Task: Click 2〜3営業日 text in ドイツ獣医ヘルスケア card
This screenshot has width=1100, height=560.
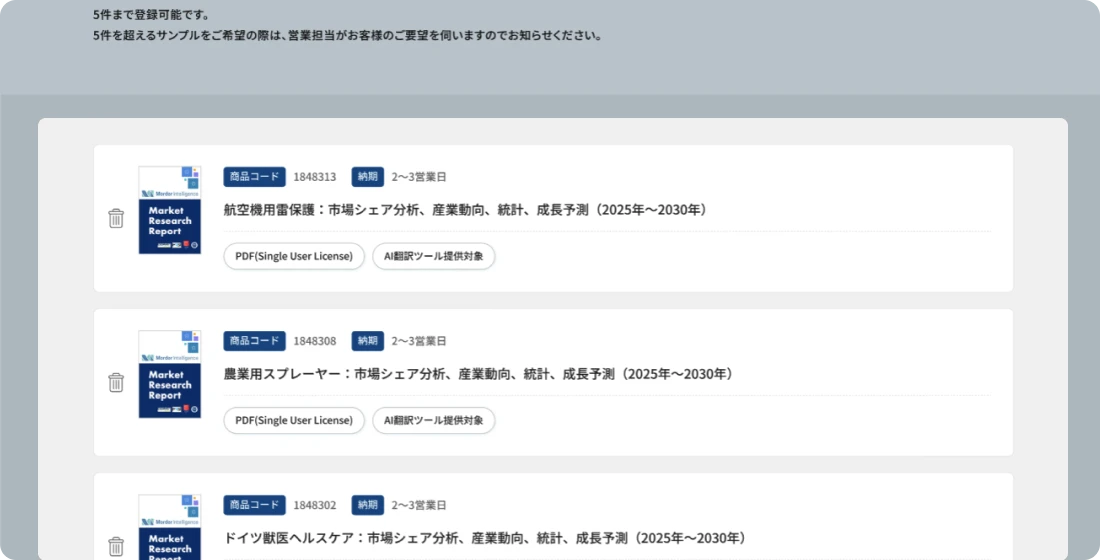Action: point(419,505)
